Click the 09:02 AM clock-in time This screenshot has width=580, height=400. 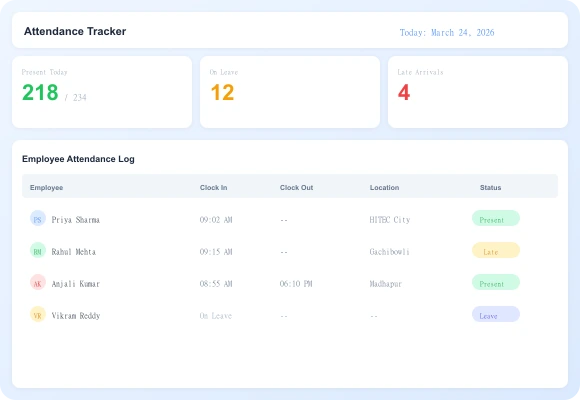tap(216, 220)
